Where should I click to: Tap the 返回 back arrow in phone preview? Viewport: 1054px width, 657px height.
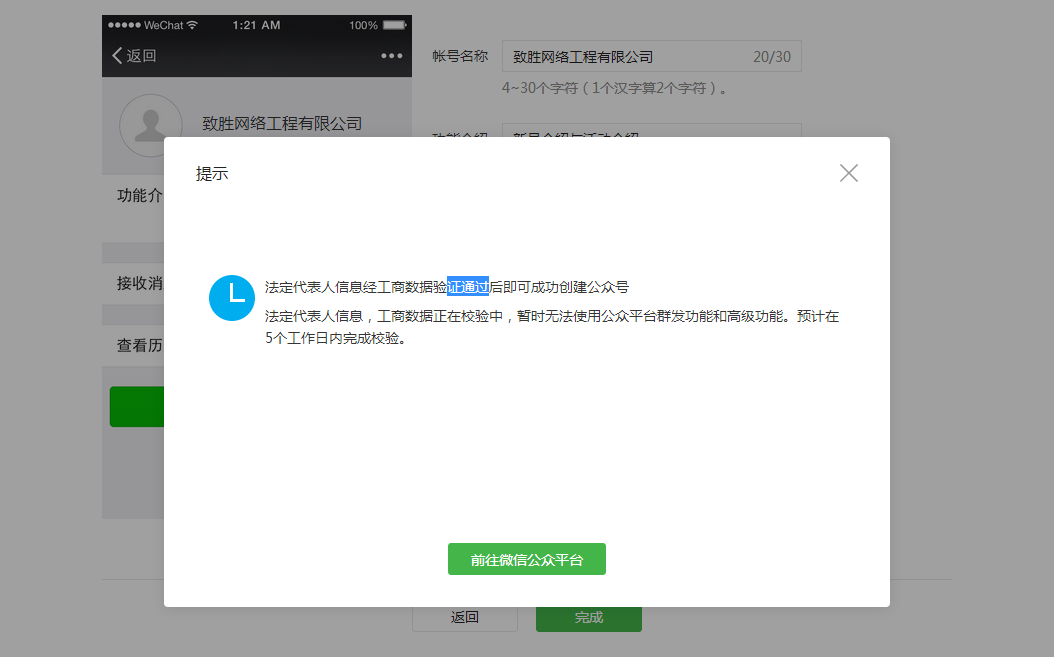click(134, 56)
